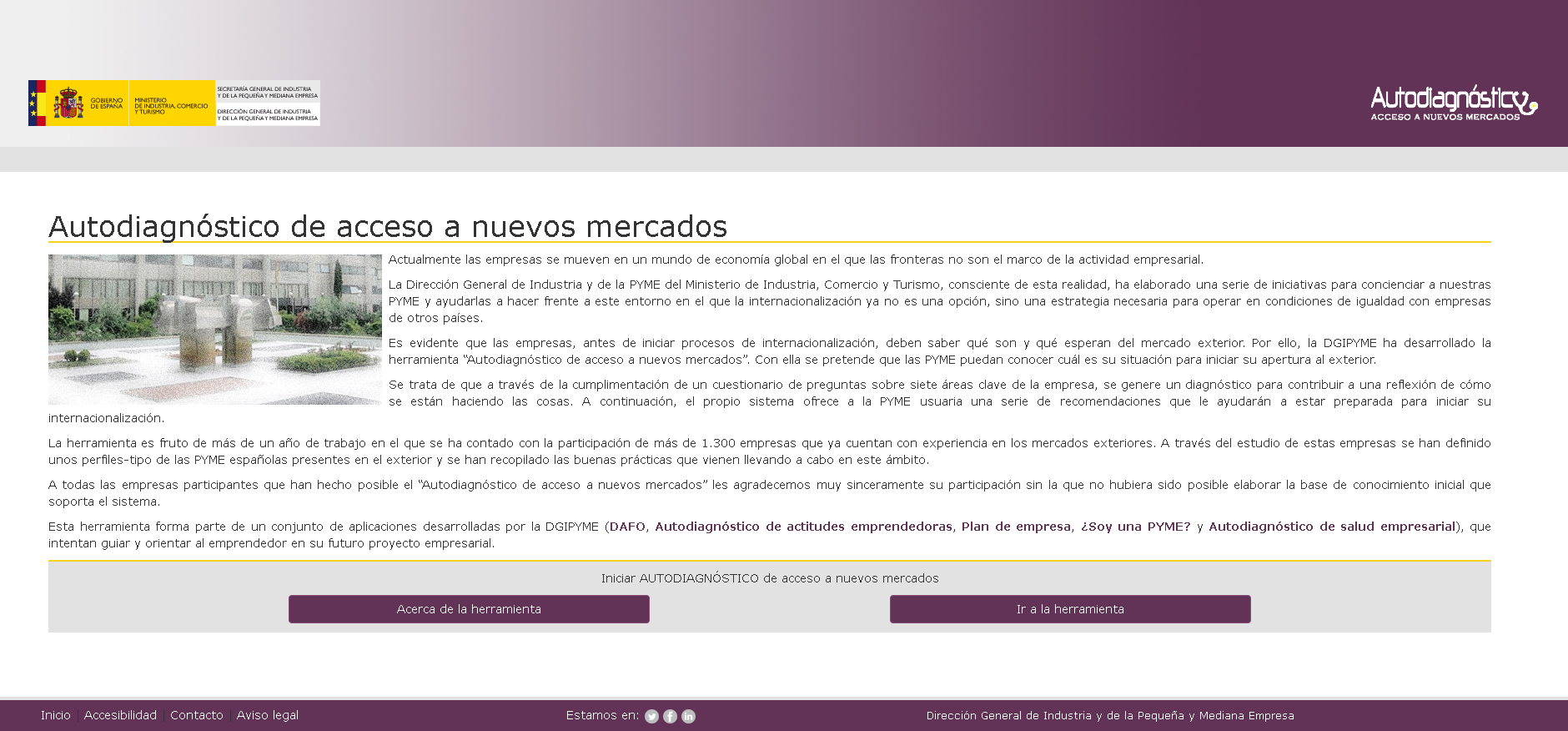Click the Gobierno de España ministry logo
Viewport: 1568px width, 731px height.
click(x=174, y=103)
